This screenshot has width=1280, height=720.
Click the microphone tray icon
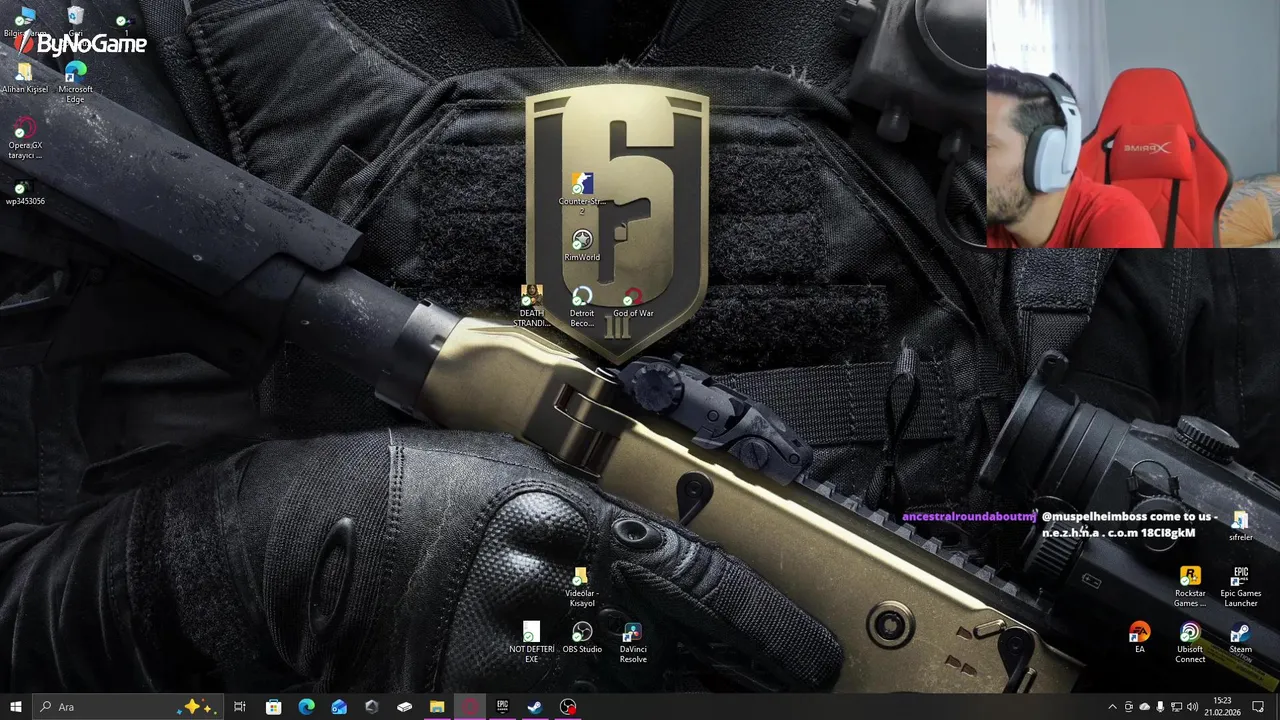point(1160,707)
